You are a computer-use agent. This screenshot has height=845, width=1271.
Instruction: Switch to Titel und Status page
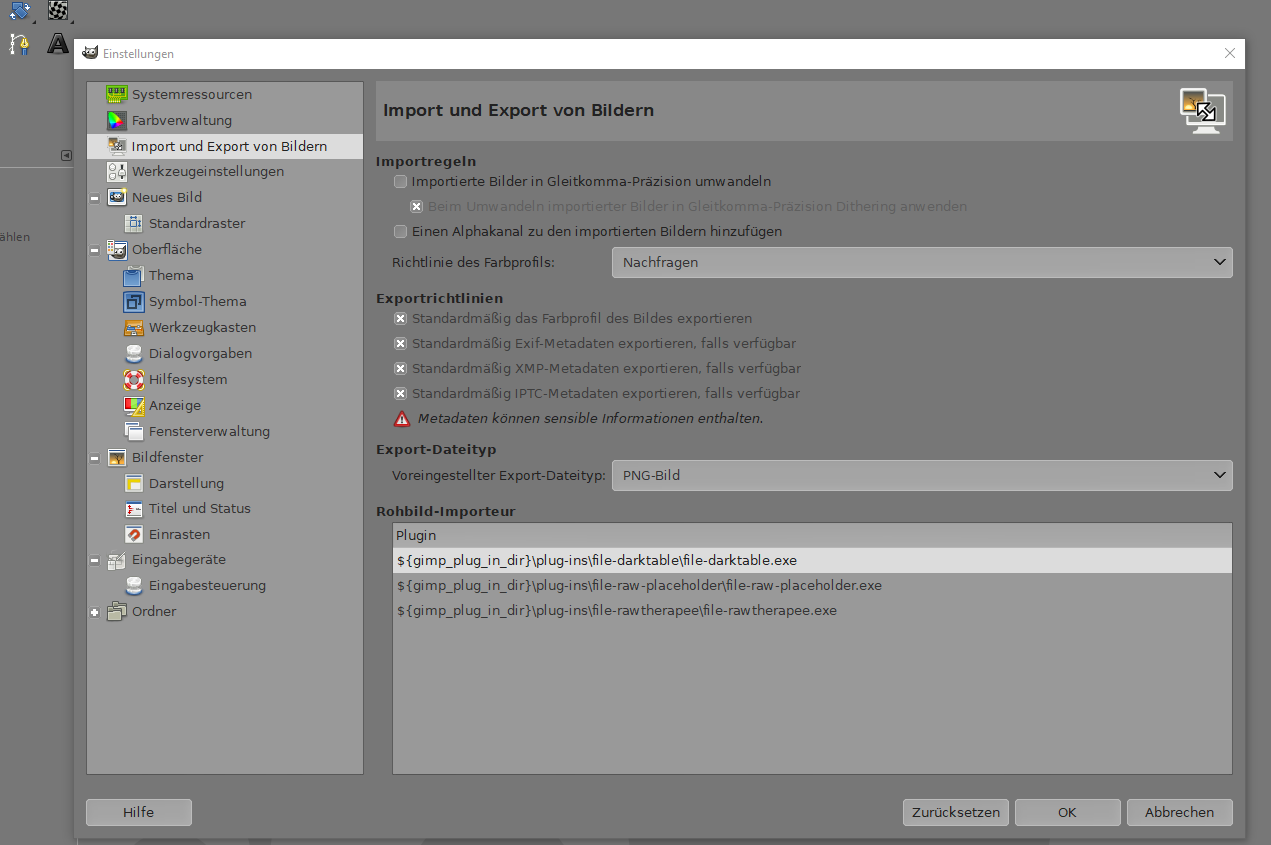click(x=199, y=509)
